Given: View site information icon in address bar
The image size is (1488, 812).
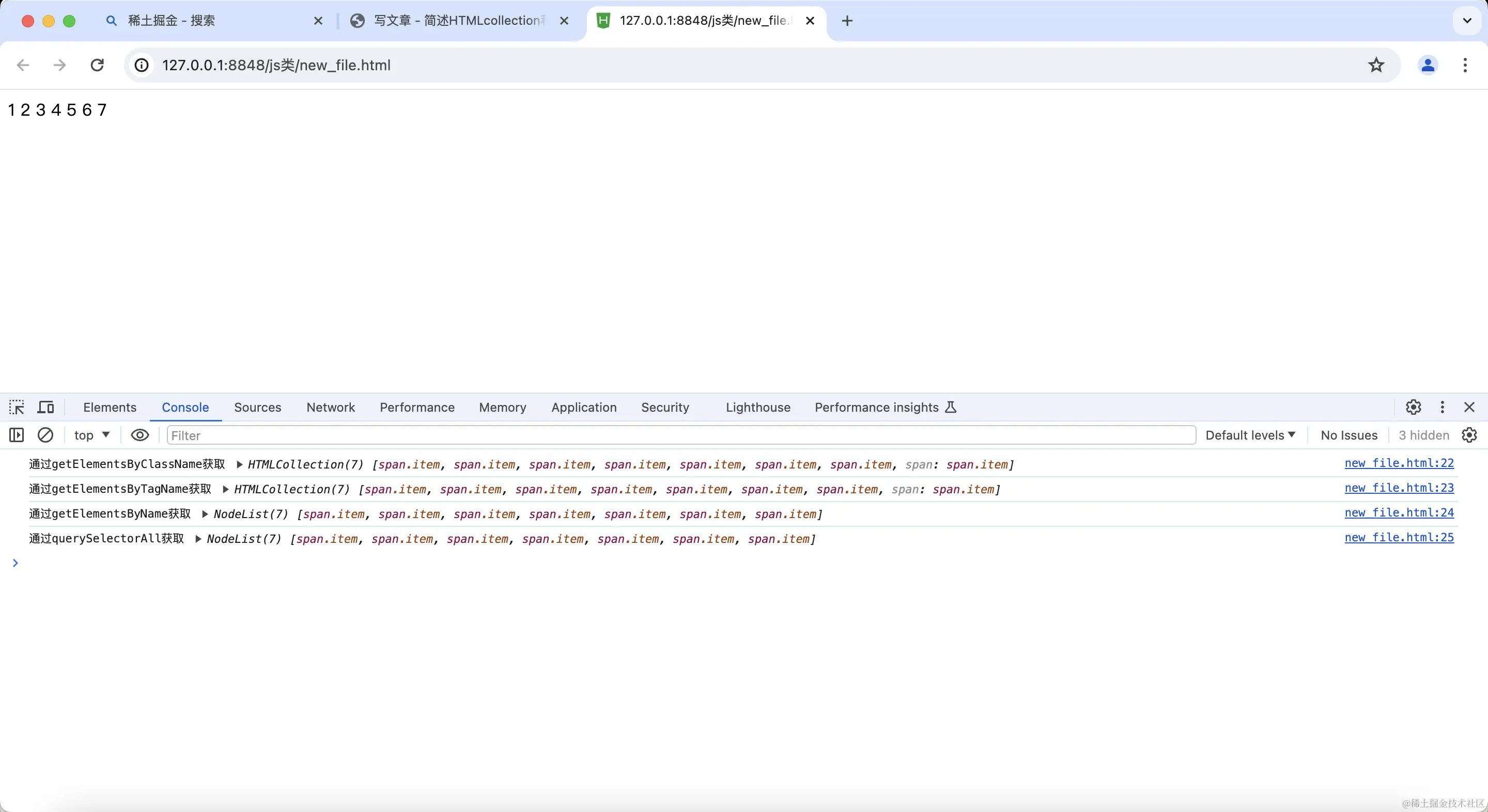Looking at the screenshot, I should point(142,65).
